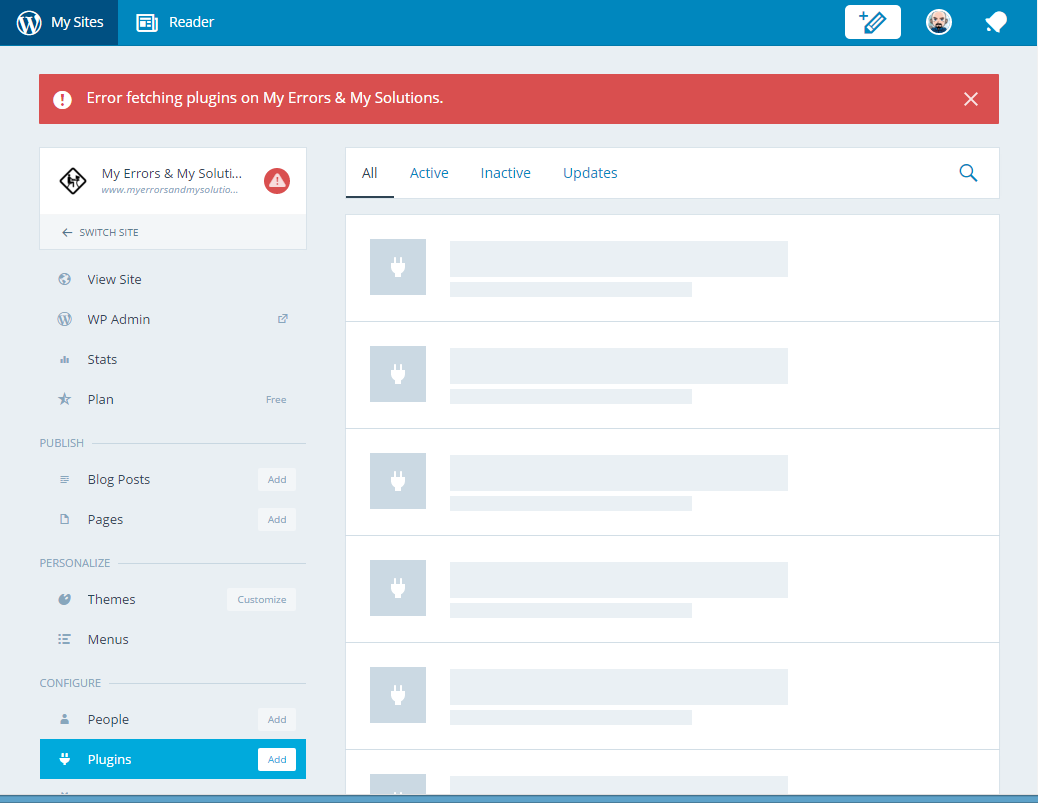Add a new page
Viewport: 1038px width, 803px height.
pyautogui.click(x=277, y=520)
